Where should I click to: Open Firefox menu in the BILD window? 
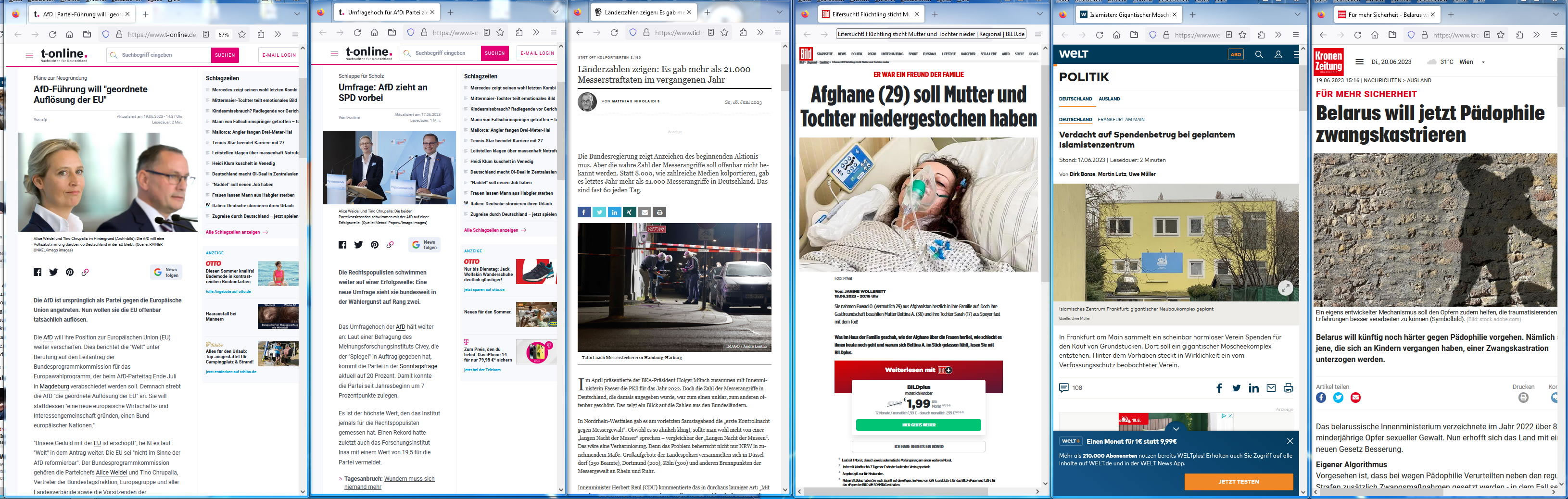click(x=1038, y=34)
